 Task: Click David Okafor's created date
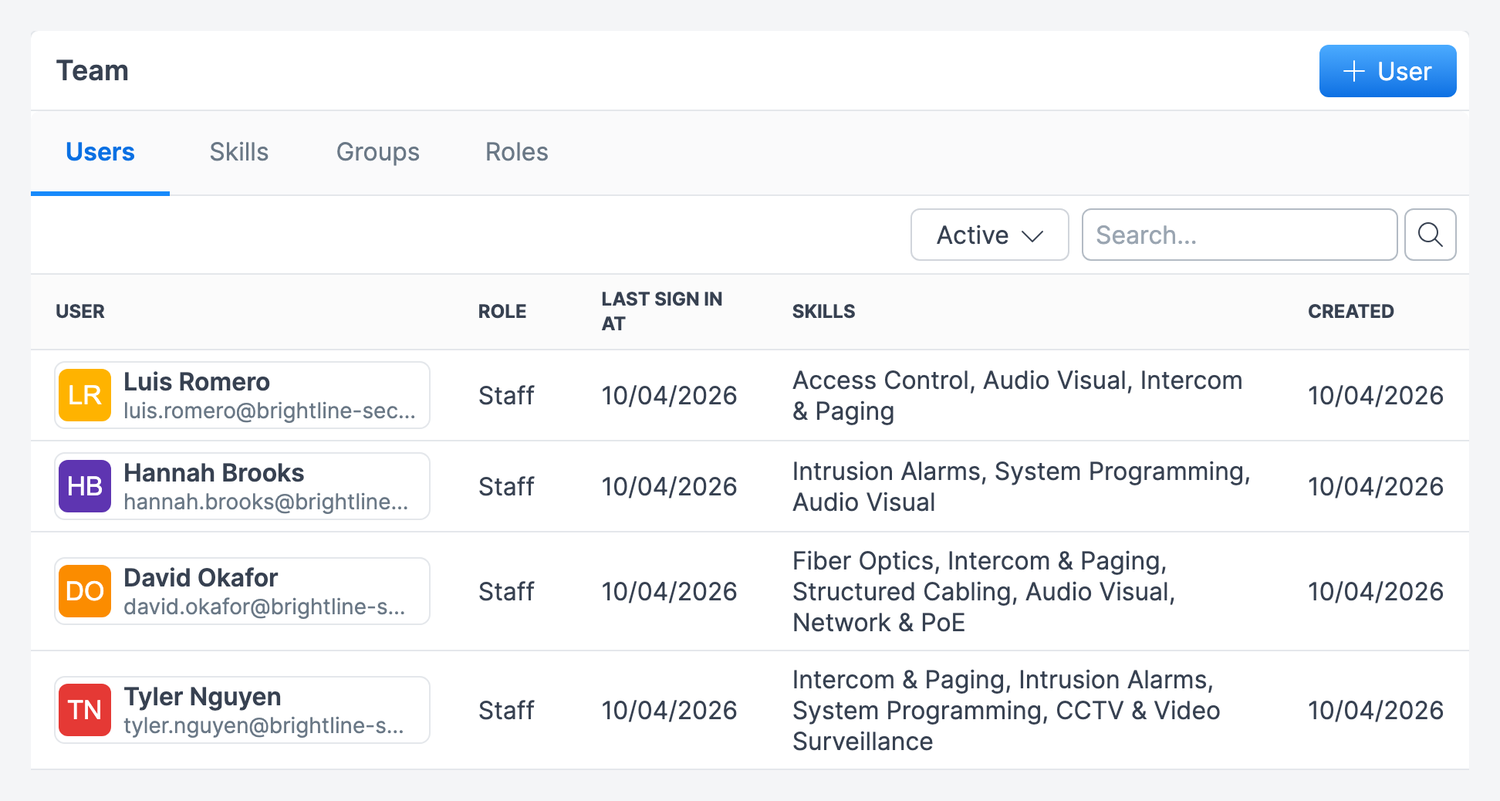point(1376,591)
